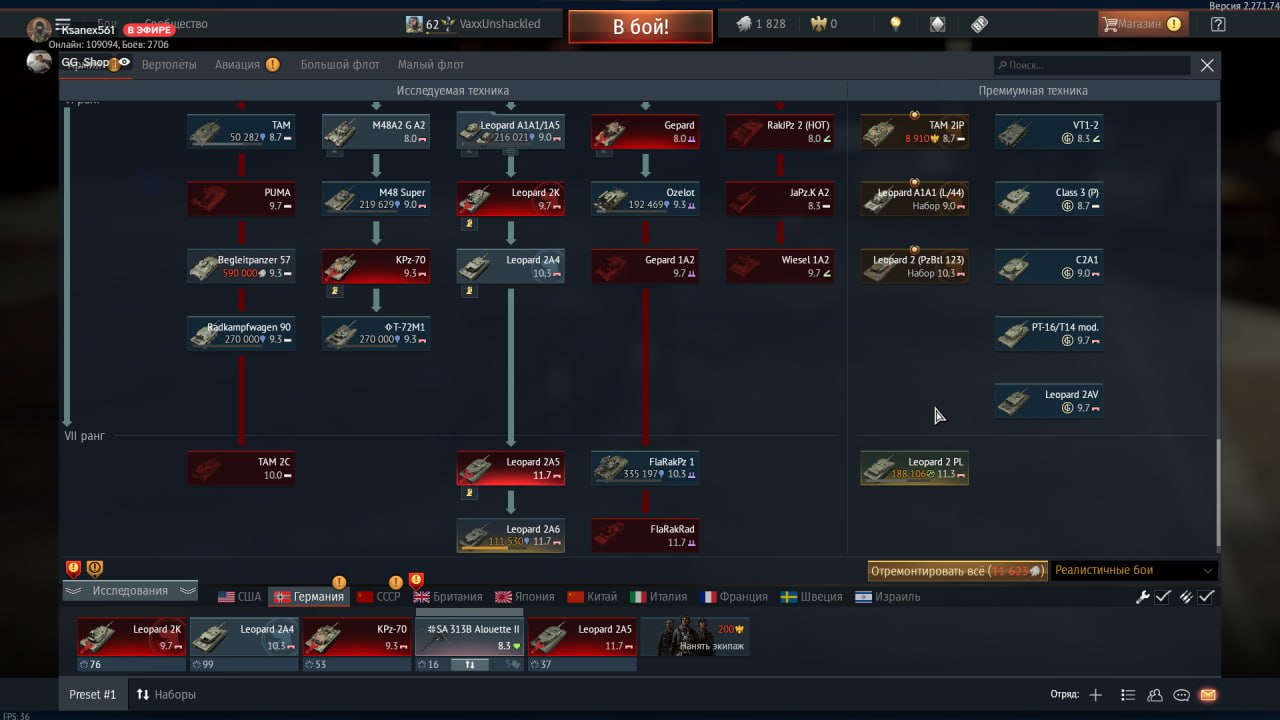Select the Begleitpanzer 57 vehicle card

(x=241, y=266)
